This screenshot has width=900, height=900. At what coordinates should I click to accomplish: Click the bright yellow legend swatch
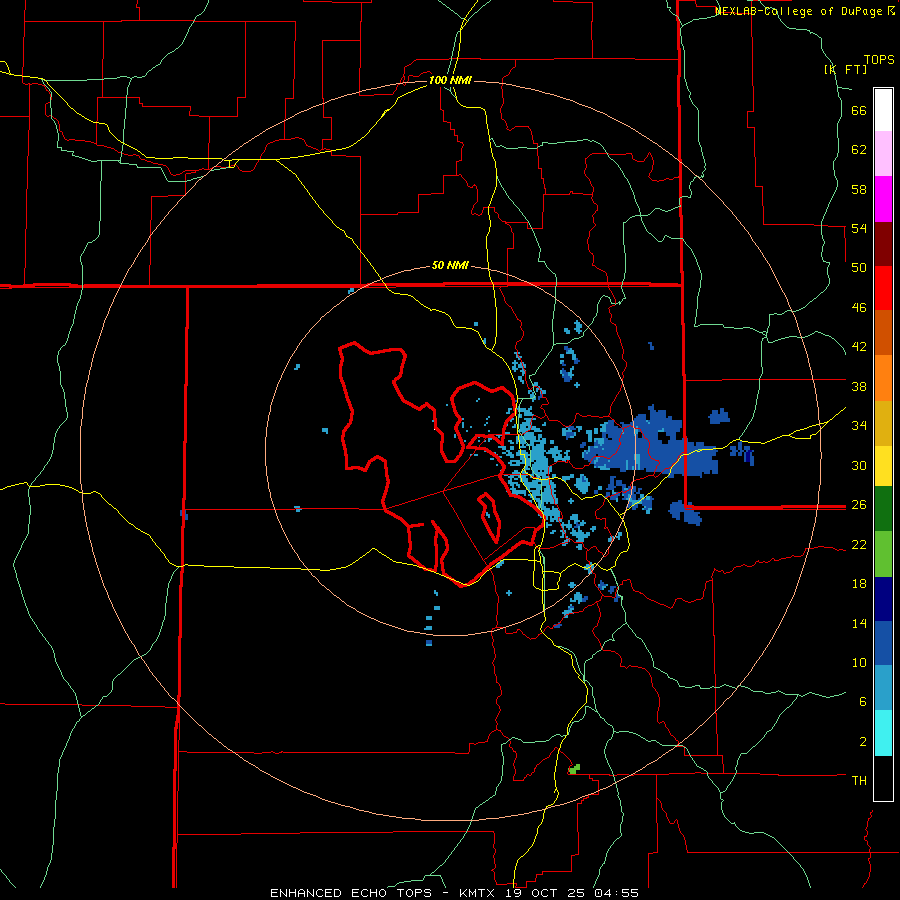click(883, 465)
